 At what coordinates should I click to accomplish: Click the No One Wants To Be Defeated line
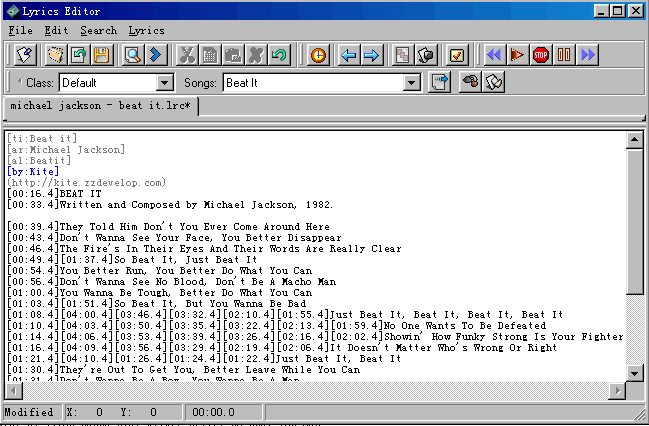(x=276, y=325)
